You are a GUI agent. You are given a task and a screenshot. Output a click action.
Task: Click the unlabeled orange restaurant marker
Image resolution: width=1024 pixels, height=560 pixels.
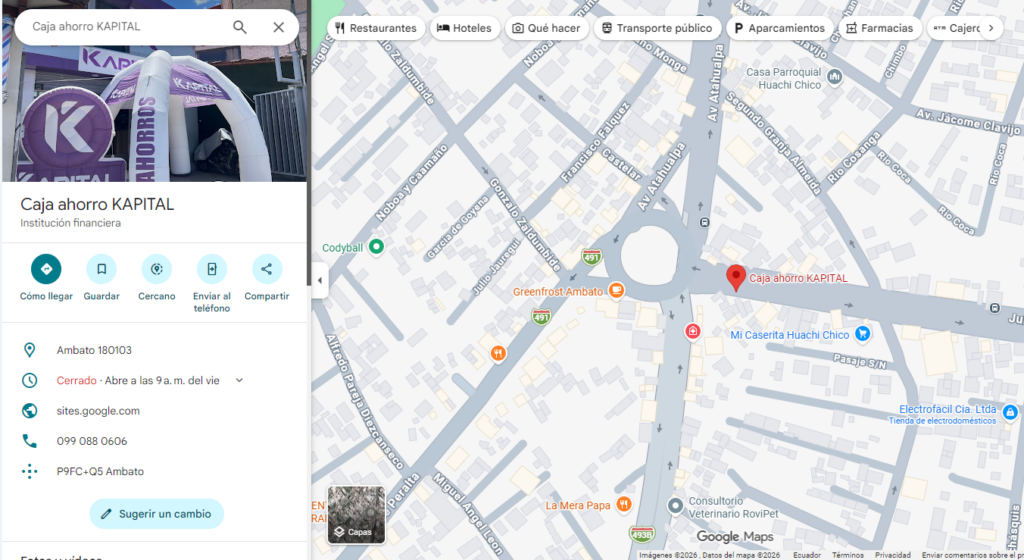pos(498,353)
